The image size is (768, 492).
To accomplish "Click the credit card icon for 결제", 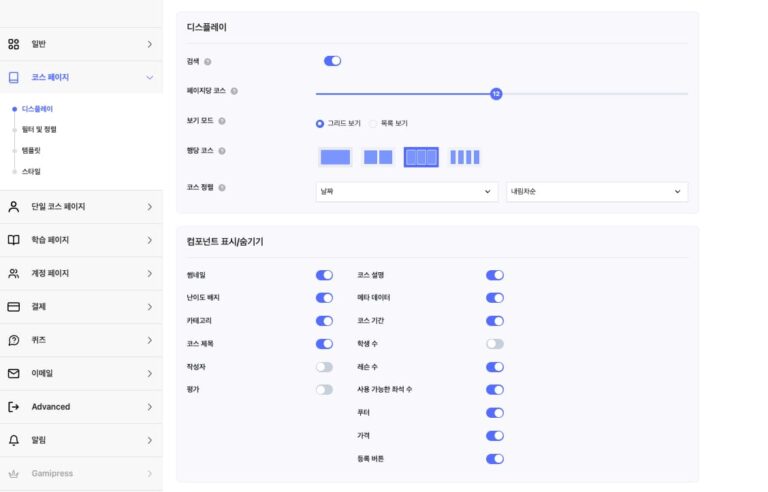I will coord(14,307).
